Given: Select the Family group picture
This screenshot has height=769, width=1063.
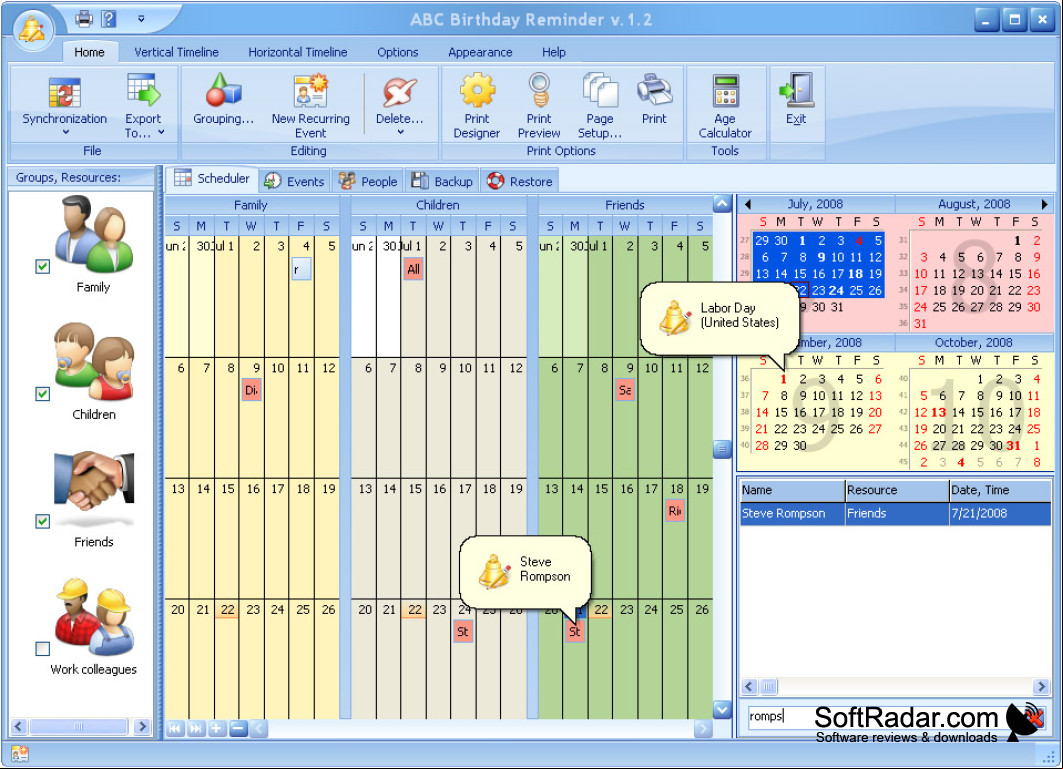Looking at the screenshot, I should click(x=94, y=235).
